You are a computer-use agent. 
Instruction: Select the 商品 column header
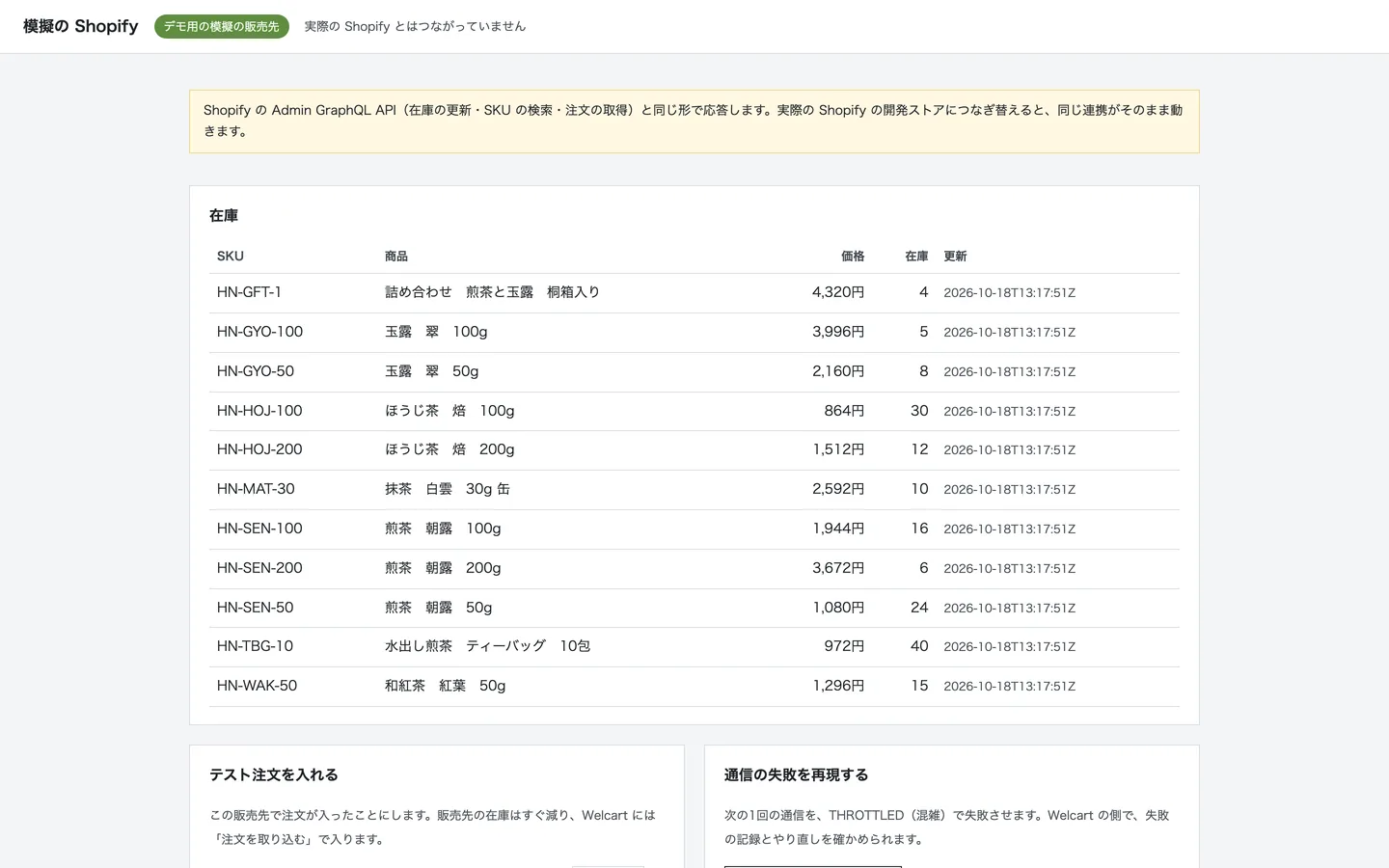point(396,257)
